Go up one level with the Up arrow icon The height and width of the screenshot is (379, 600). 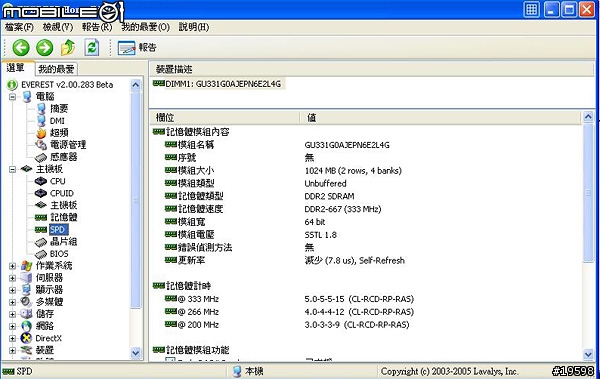click(x=68, y=47)
